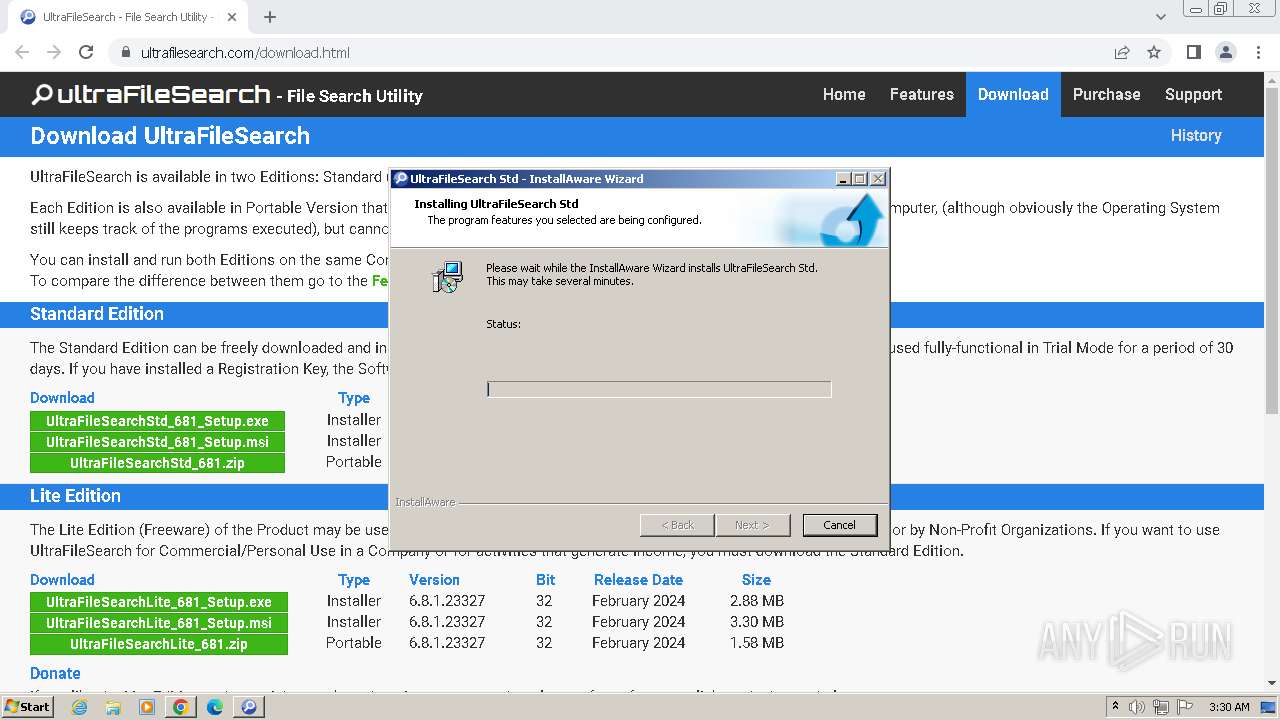Click the 1.58 MB size cell
1280x720 pixels.
757,643
